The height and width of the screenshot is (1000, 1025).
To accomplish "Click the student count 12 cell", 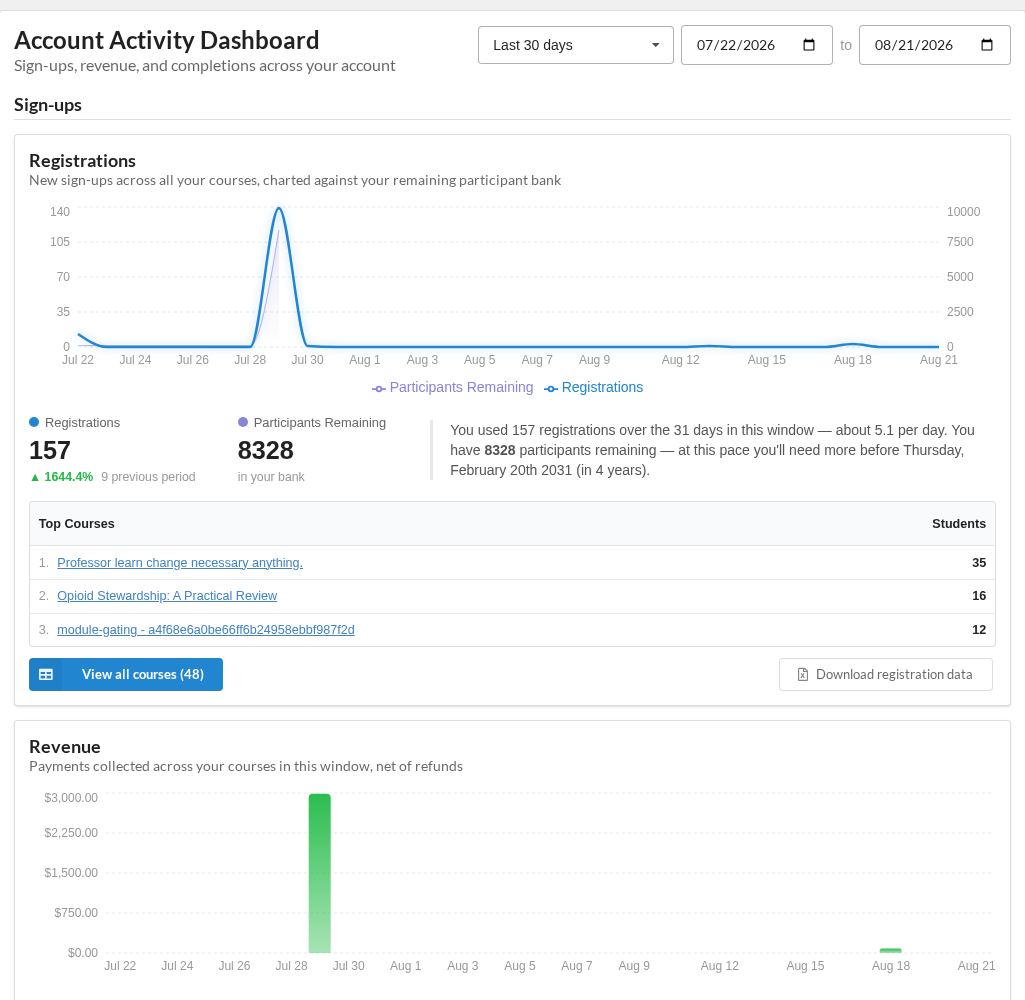I will [979, 630].
